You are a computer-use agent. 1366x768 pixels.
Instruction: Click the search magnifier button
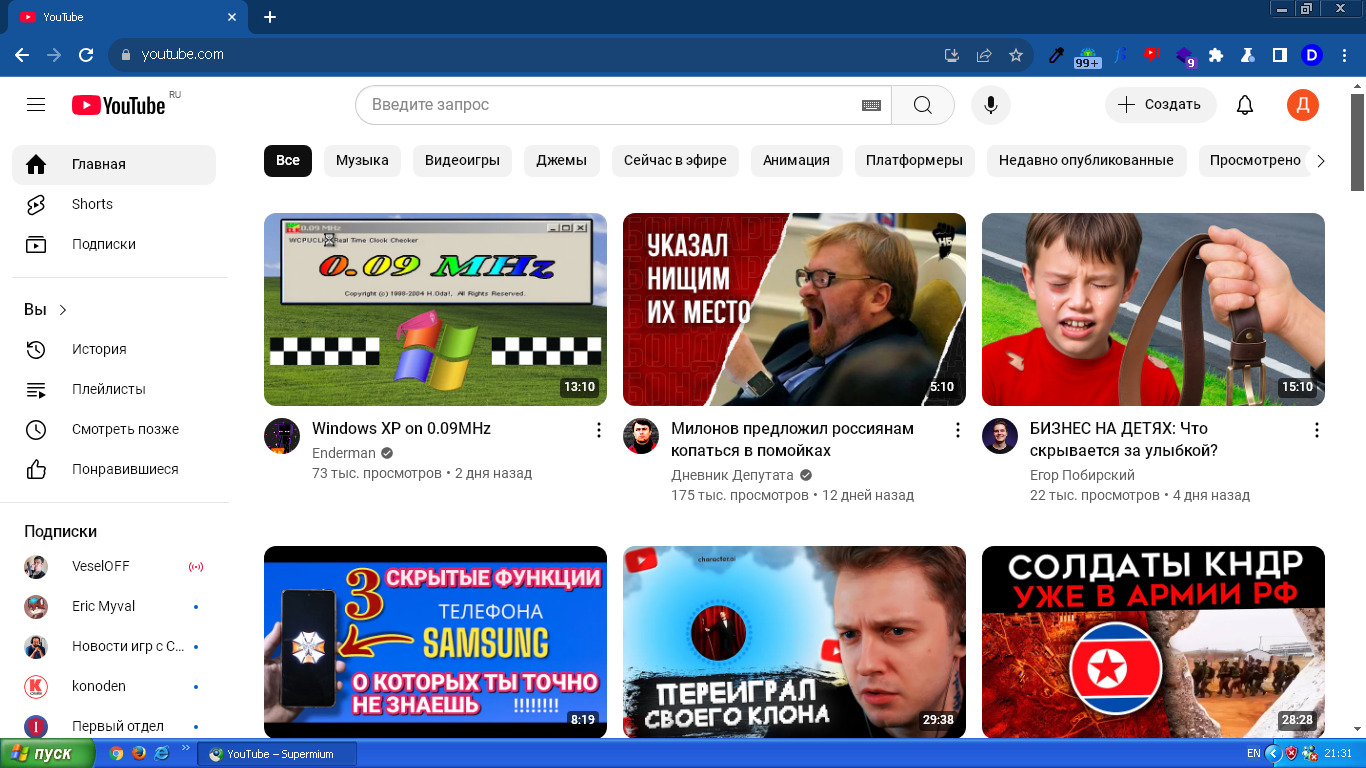(922, 105)
